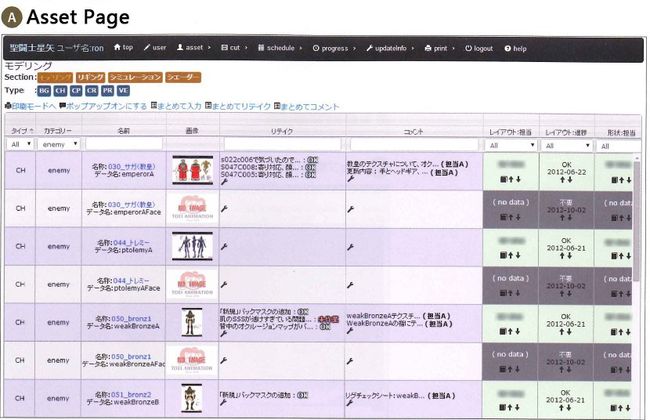Open the 030_サガ(教皇) emperorAFace name link
This screenshot has height=420, width=650.
(x=131, y=204)
